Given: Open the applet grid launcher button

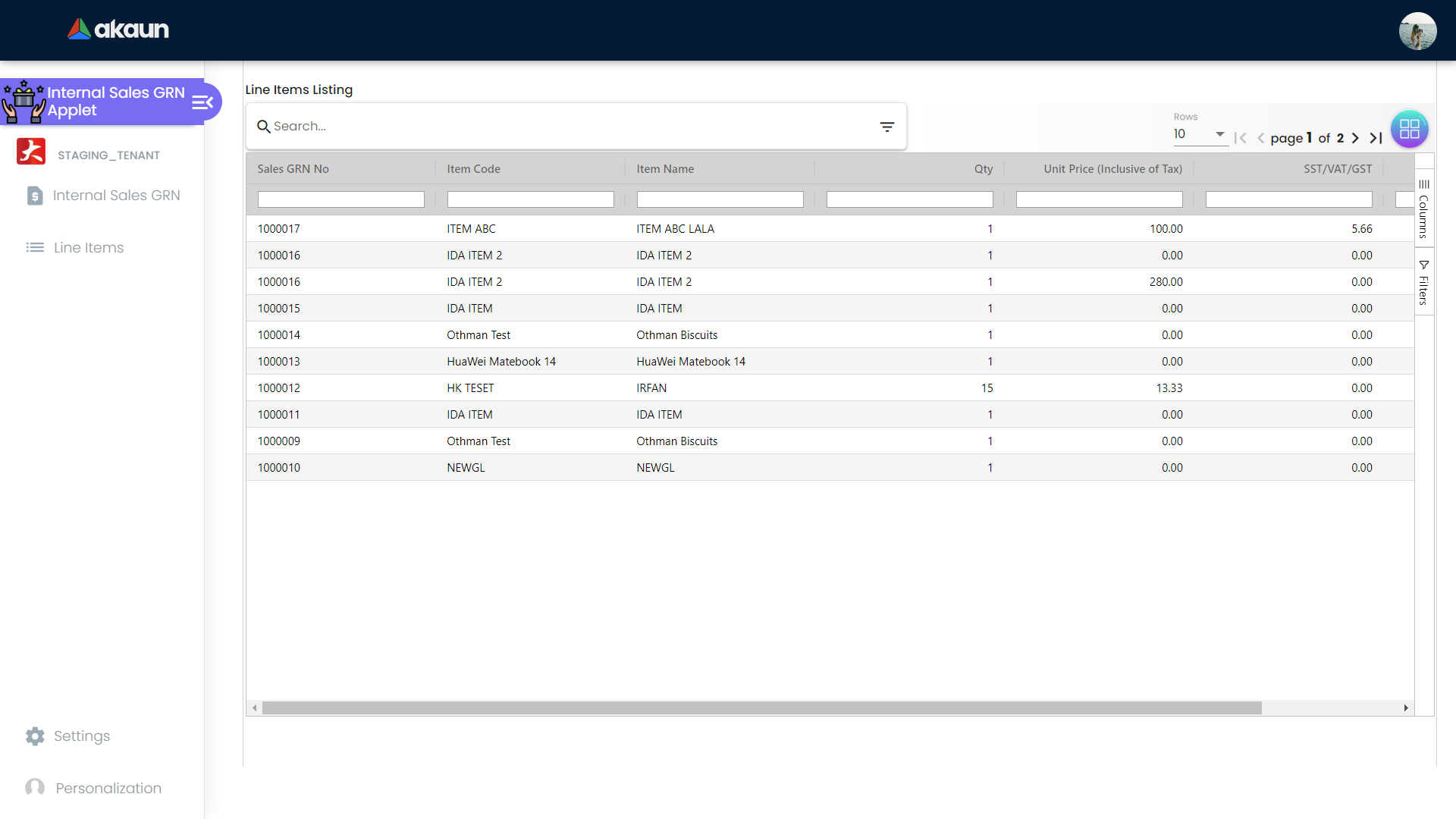Looking at the screenshot, I should click(1409, 129).
